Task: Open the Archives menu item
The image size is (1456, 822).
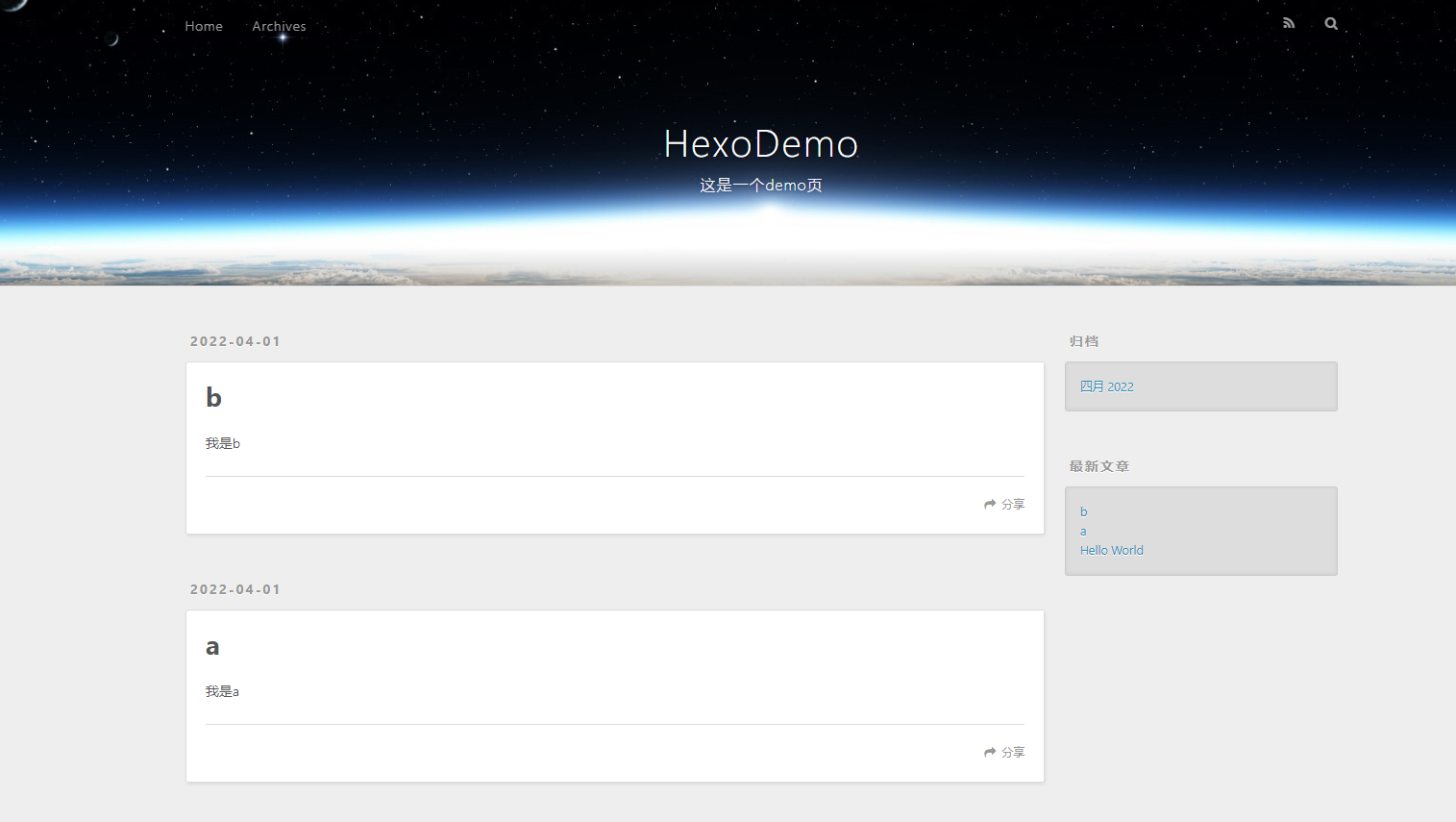Action: pos(279,26)
